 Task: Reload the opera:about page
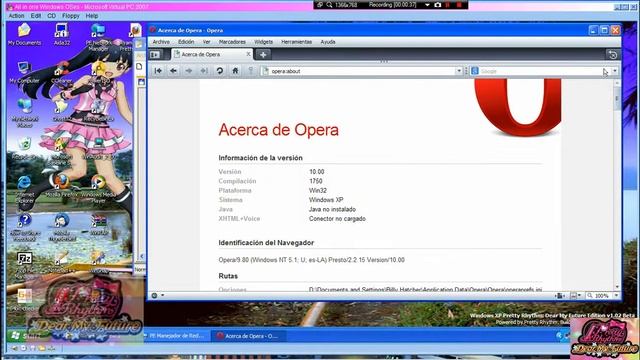point(220,71)
